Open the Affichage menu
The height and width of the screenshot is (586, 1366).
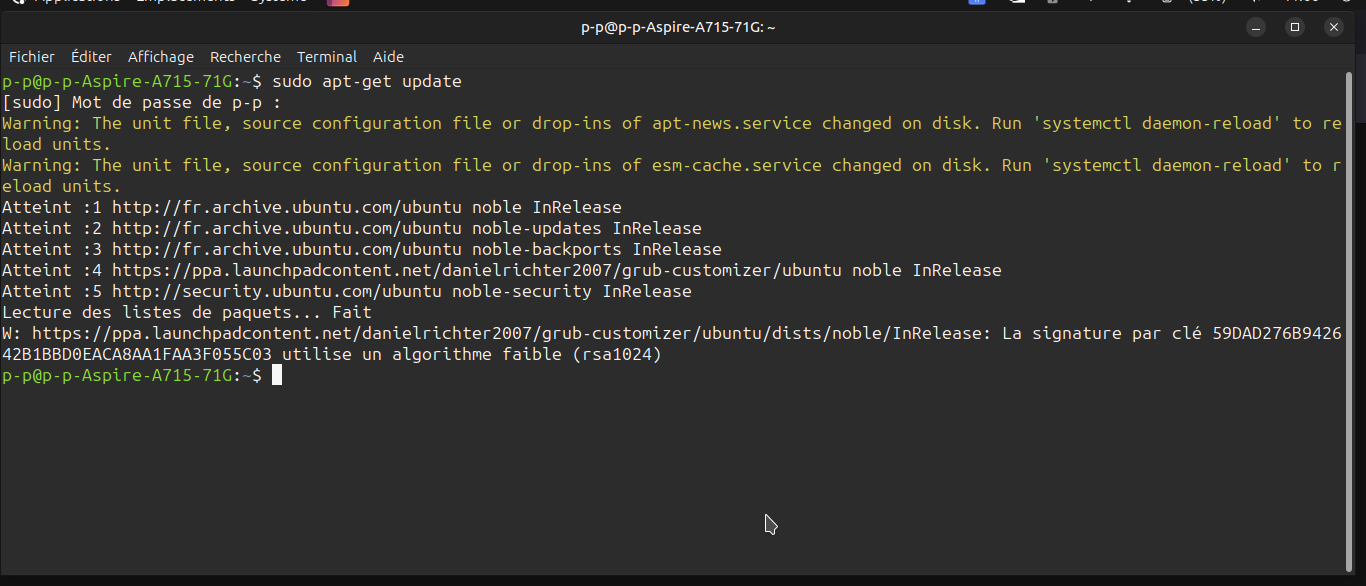click(161, 57)
